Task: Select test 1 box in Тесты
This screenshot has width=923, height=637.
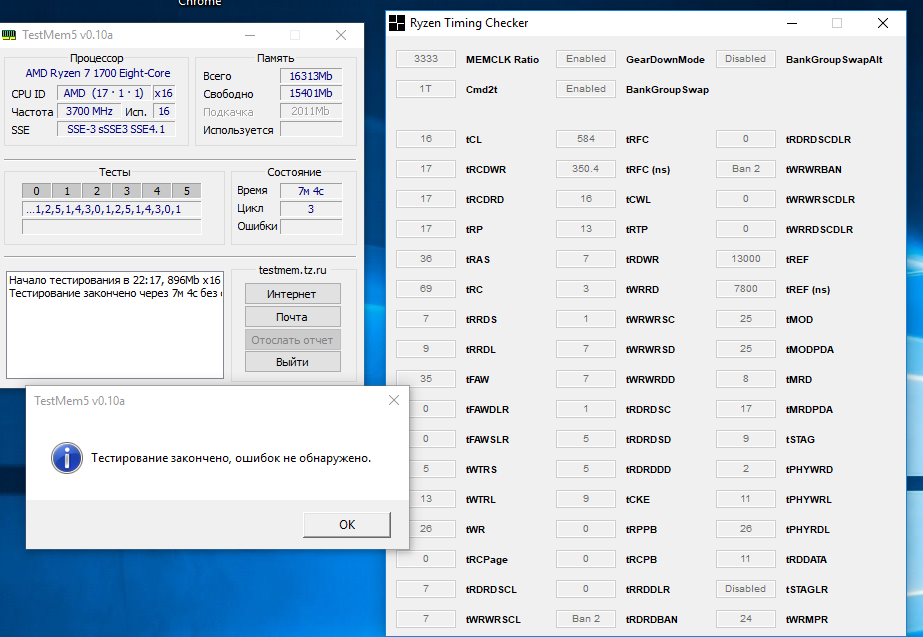Action: coord(67,191)
